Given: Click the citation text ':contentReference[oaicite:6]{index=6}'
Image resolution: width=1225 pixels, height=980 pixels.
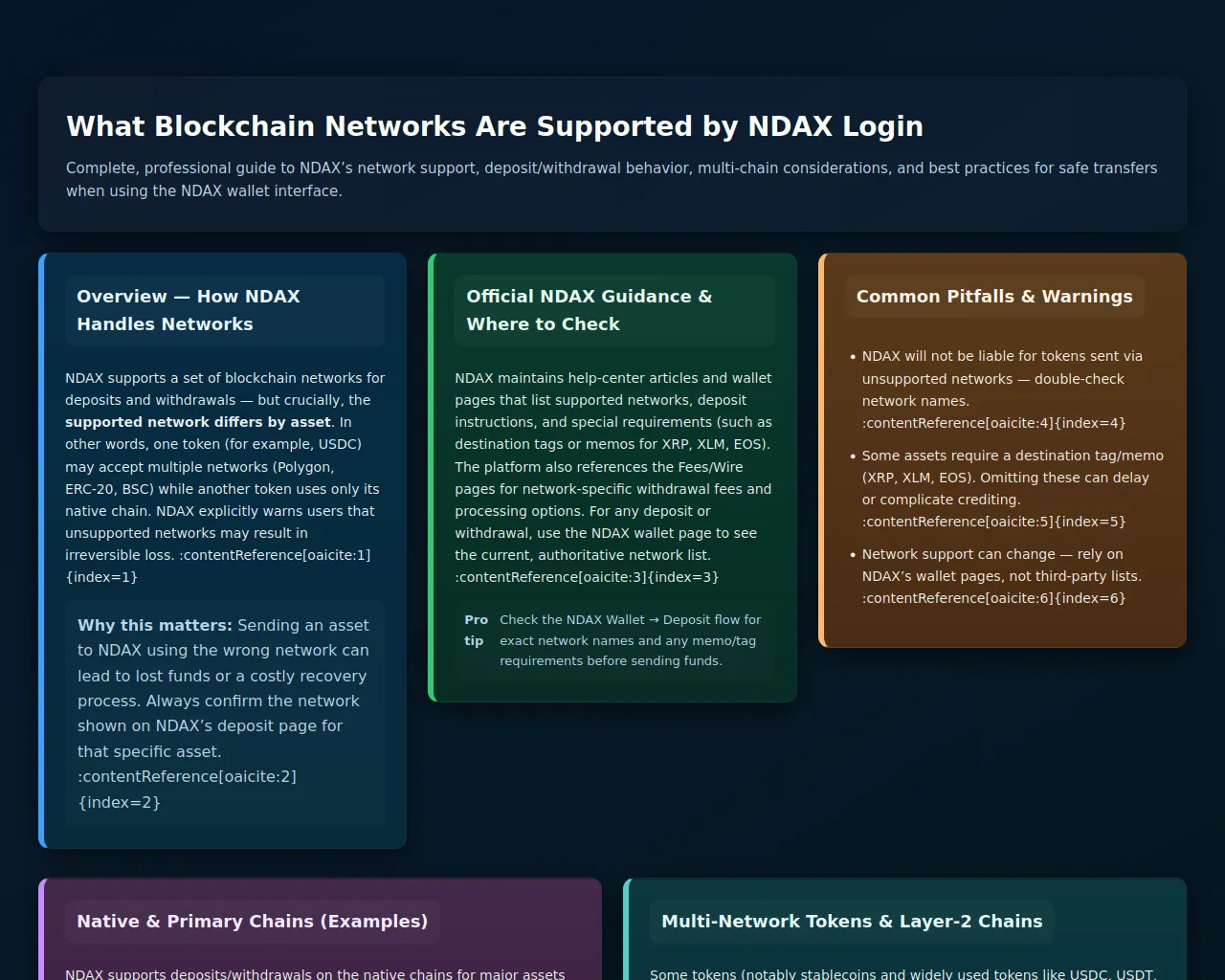Looking at the screenshot, I should pos(993,598).
